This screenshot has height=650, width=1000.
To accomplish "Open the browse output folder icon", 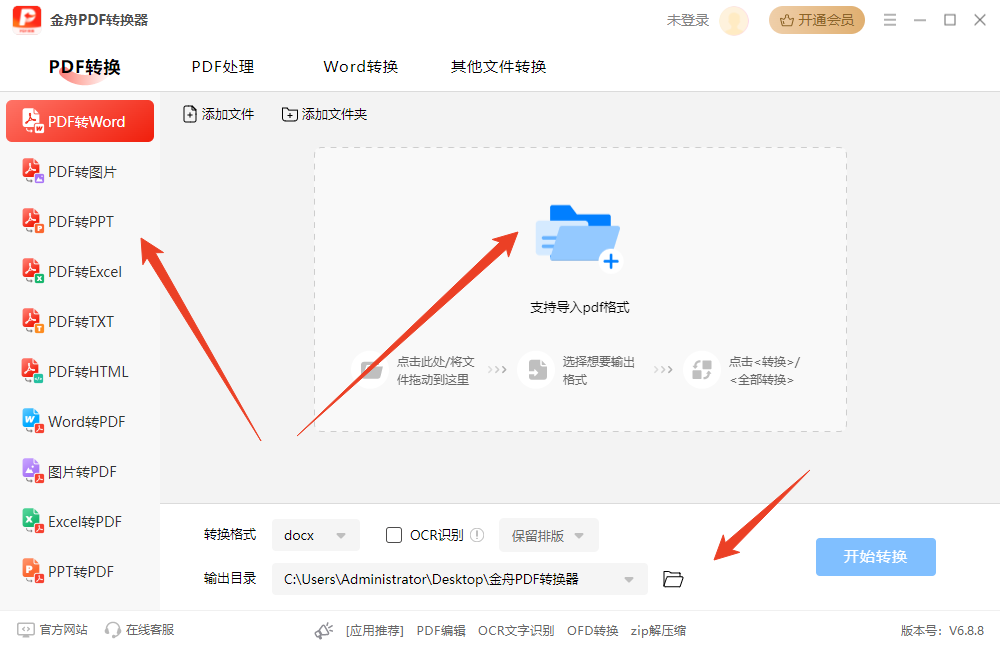I will [x=673, y=579].
